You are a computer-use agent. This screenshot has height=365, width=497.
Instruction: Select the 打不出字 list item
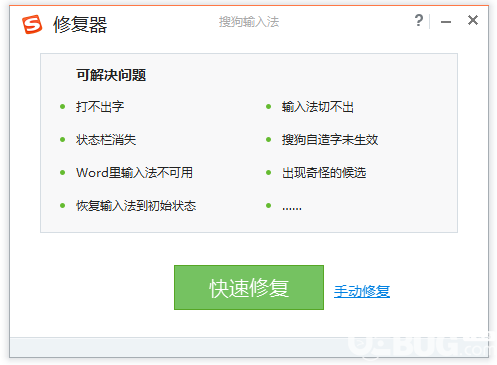[x=100, y=107]
